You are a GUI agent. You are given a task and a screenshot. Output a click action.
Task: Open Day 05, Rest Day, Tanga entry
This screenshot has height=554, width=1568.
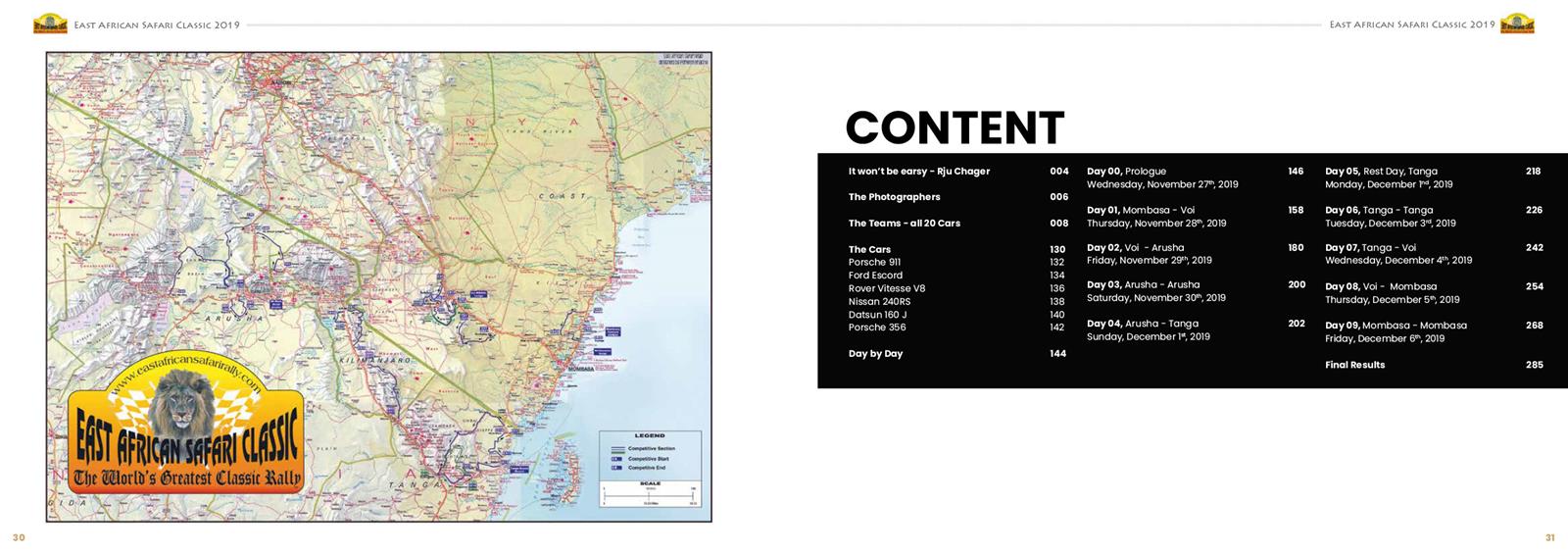point(1381,172)
